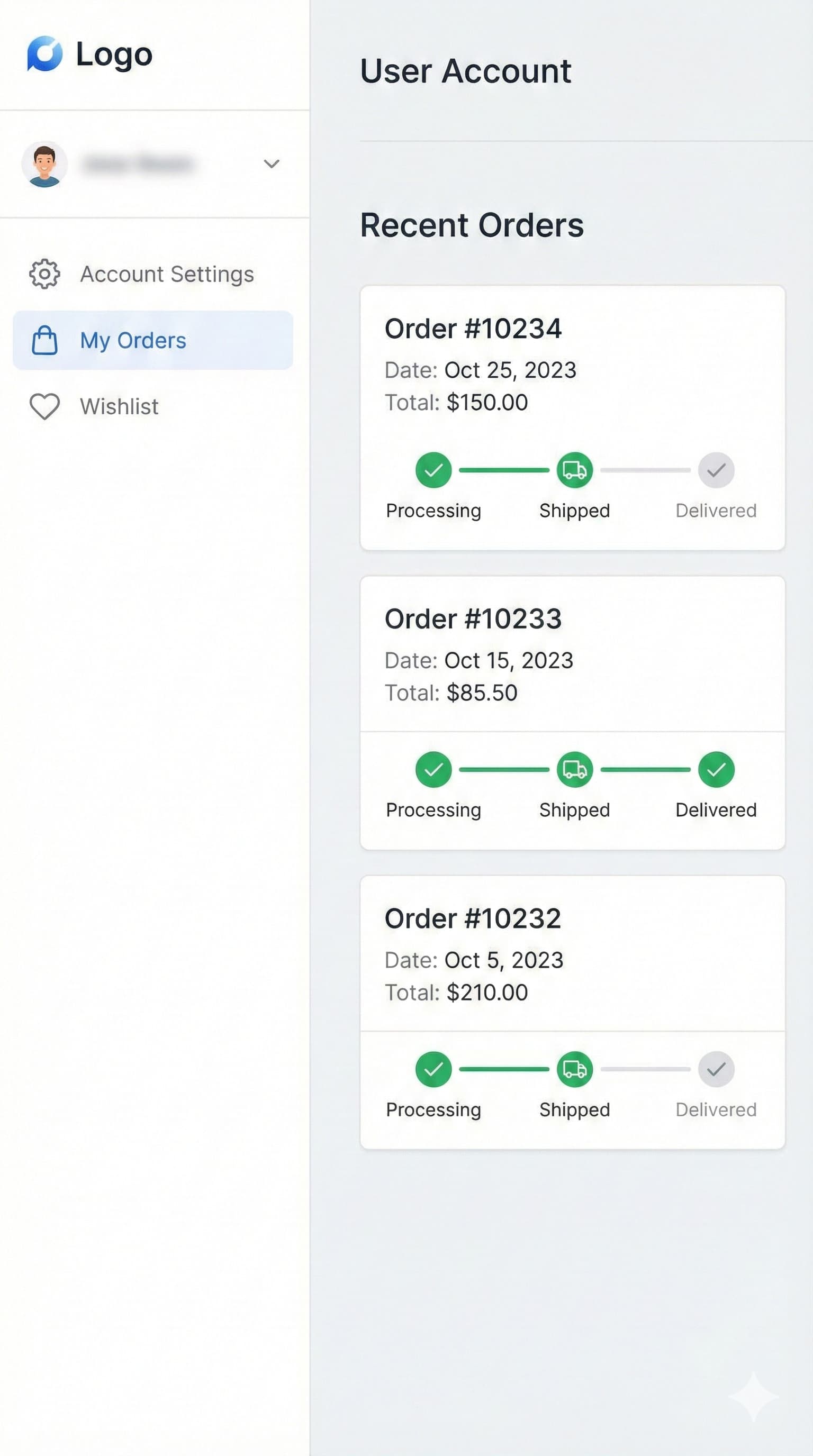Click grey Delivered checkmark on Order #10232

click(x=716, y=1069)
